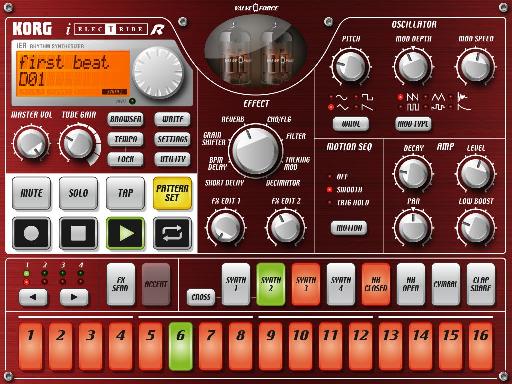
Task: Toggle step 6 in the sequencer
Action: pos(180,346)
